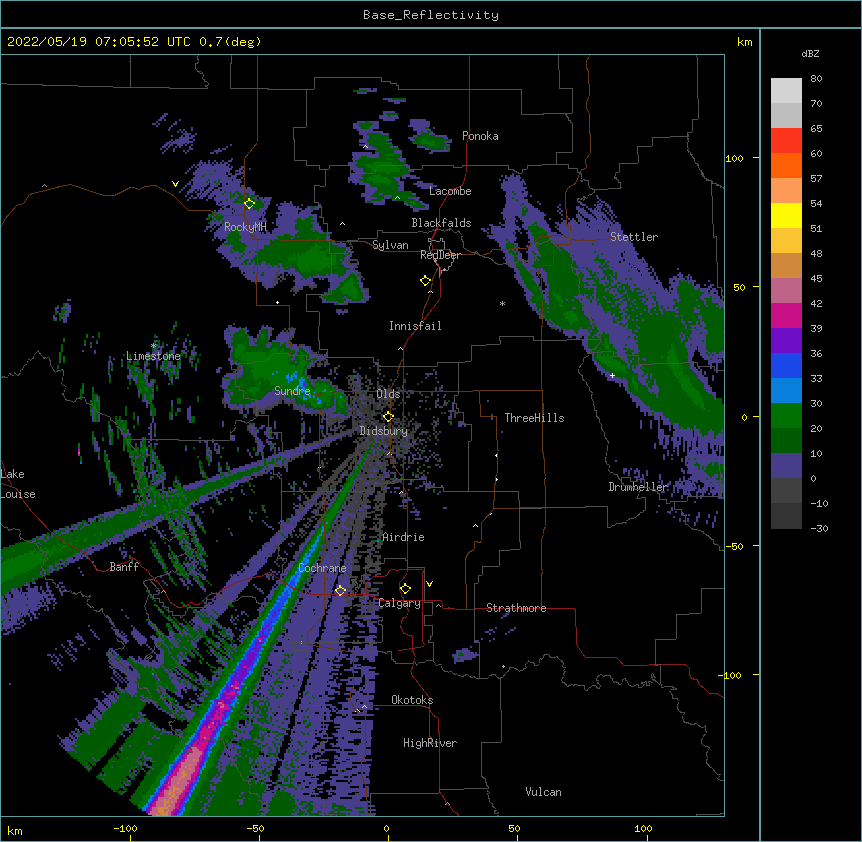This screenshot has height=842, width=862.
Task: Click the Drumheller city label
Action: point(638,487)
